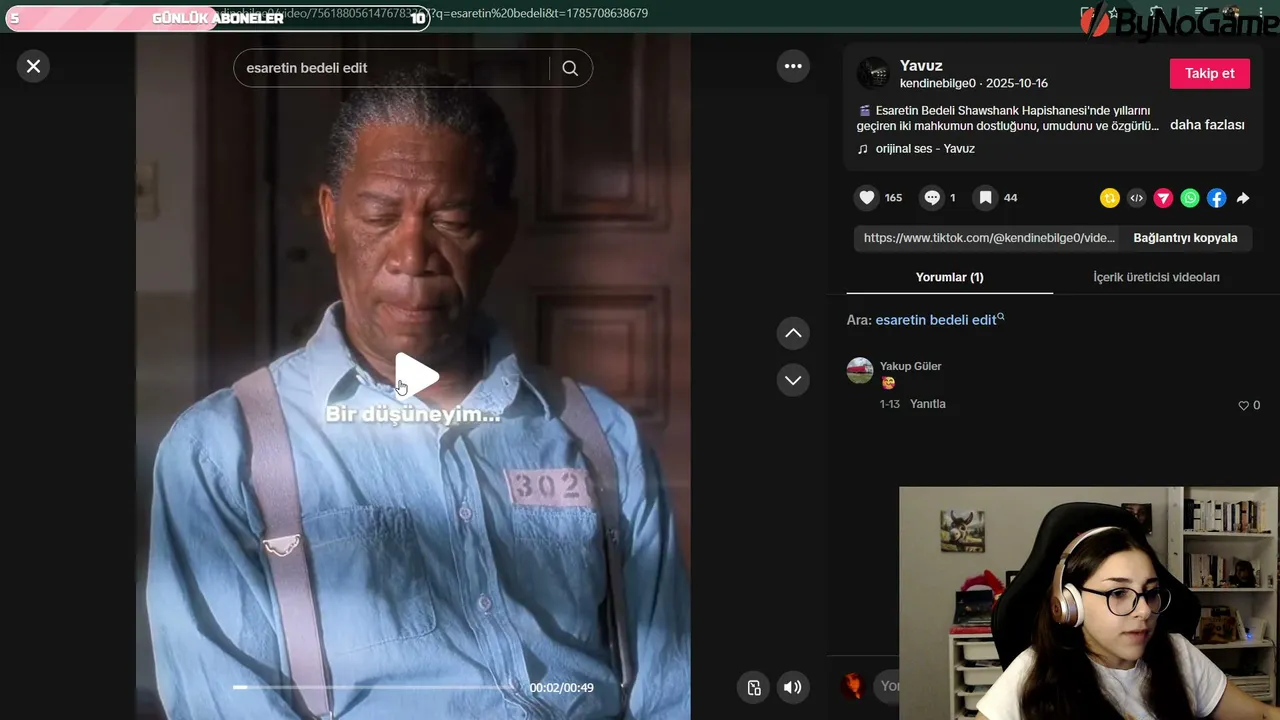Reply to the comment with Yanıtla
This screenshot has height=720, width=1280.
(928, 404)
